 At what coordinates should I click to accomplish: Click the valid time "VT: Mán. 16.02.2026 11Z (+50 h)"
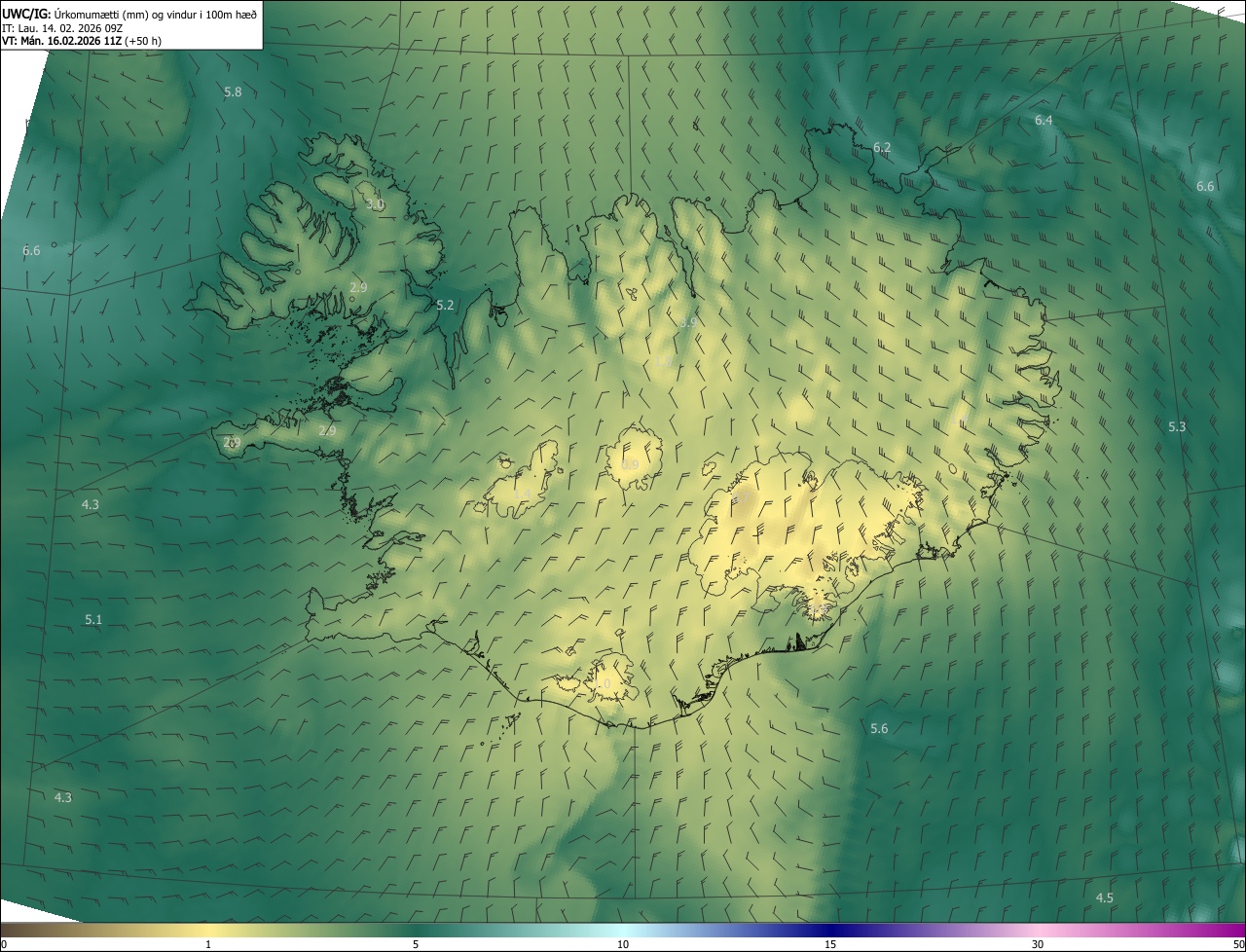(82, 41)
